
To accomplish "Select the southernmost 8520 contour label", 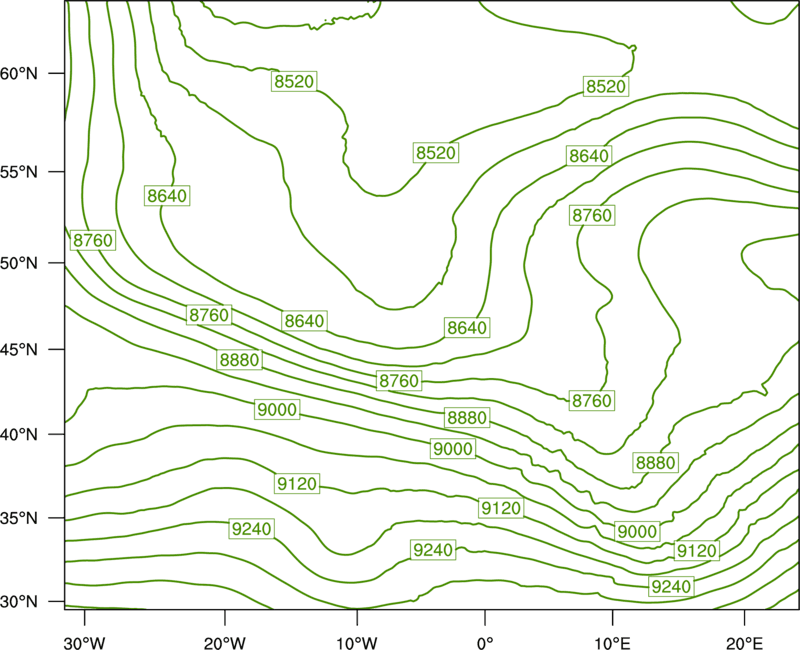I will [x=435, y=153].
